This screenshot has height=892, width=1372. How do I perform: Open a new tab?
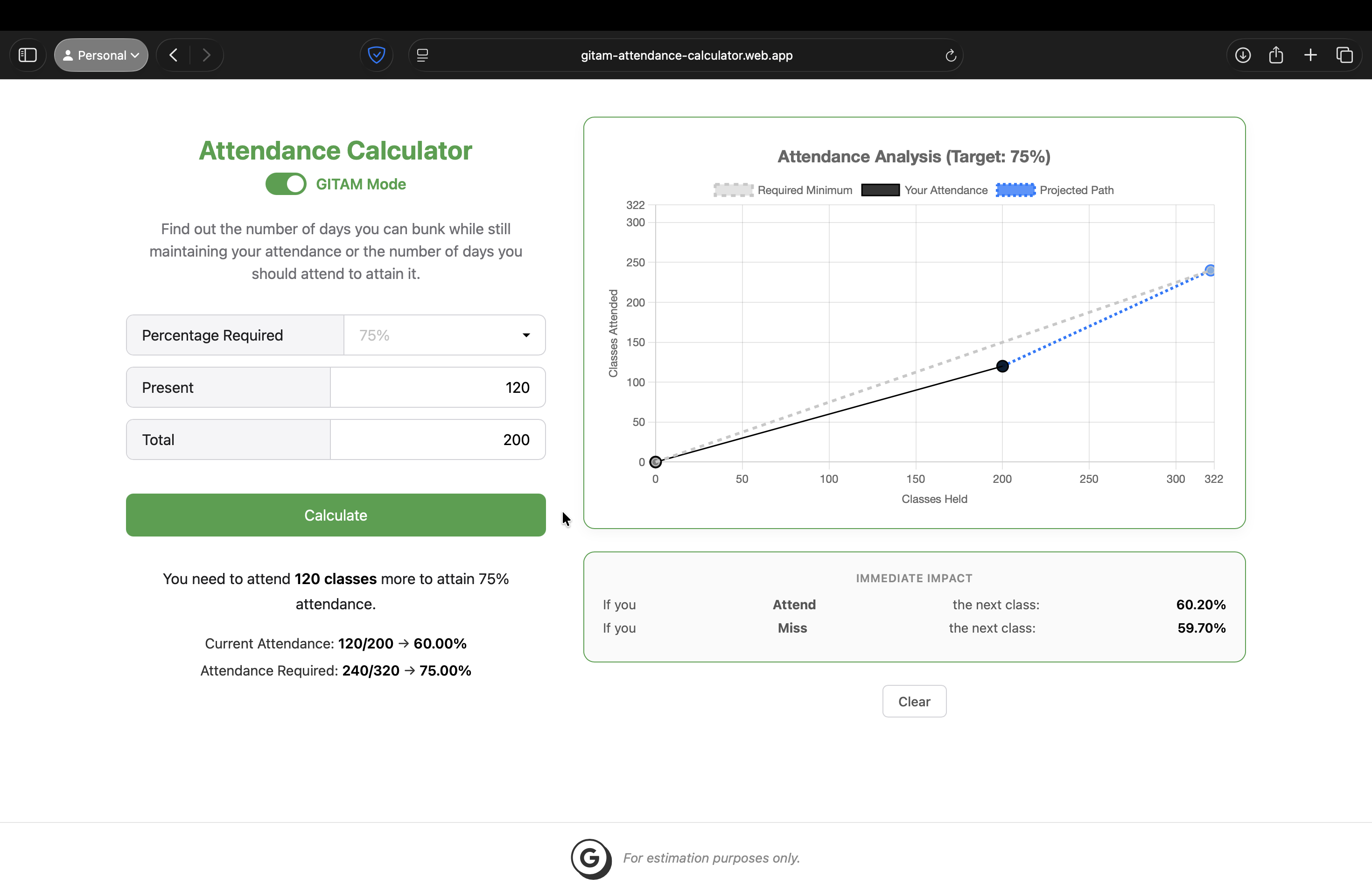click(x=1310, y=56)
